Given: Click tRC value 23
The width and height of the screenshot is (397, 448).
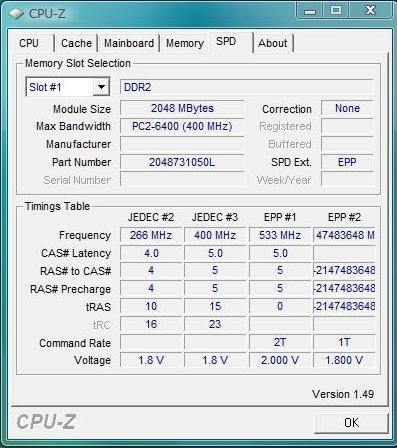Looking at the screenshot, I should [x=215, y=324].
